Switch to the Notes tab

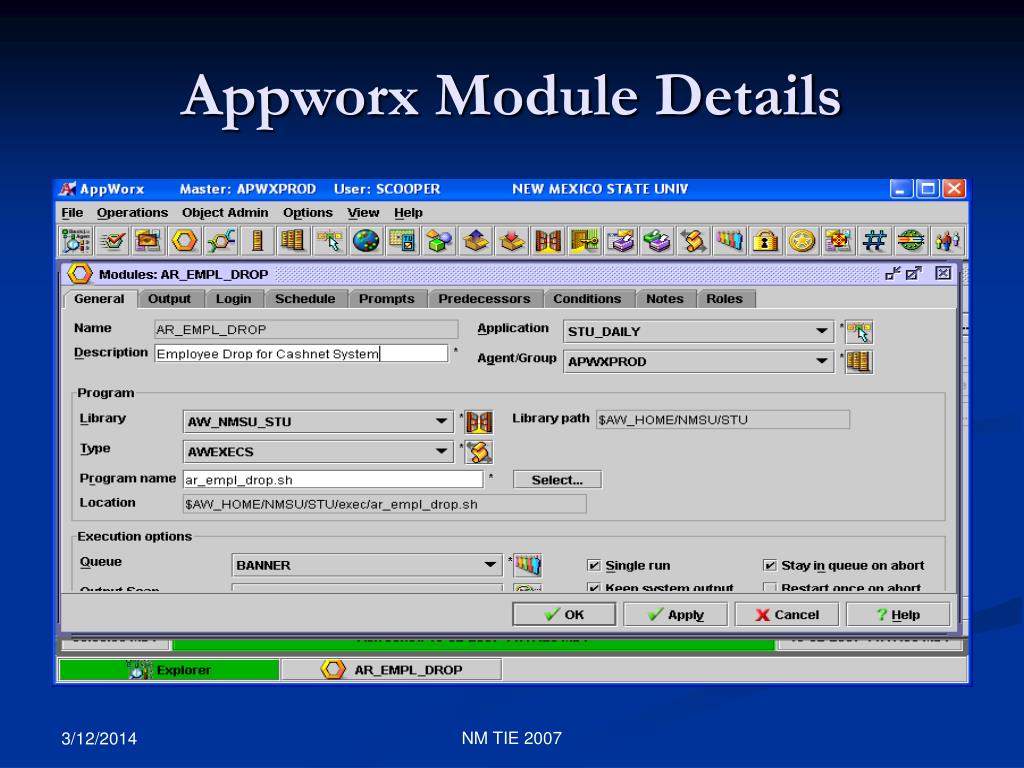coord(665,299)
